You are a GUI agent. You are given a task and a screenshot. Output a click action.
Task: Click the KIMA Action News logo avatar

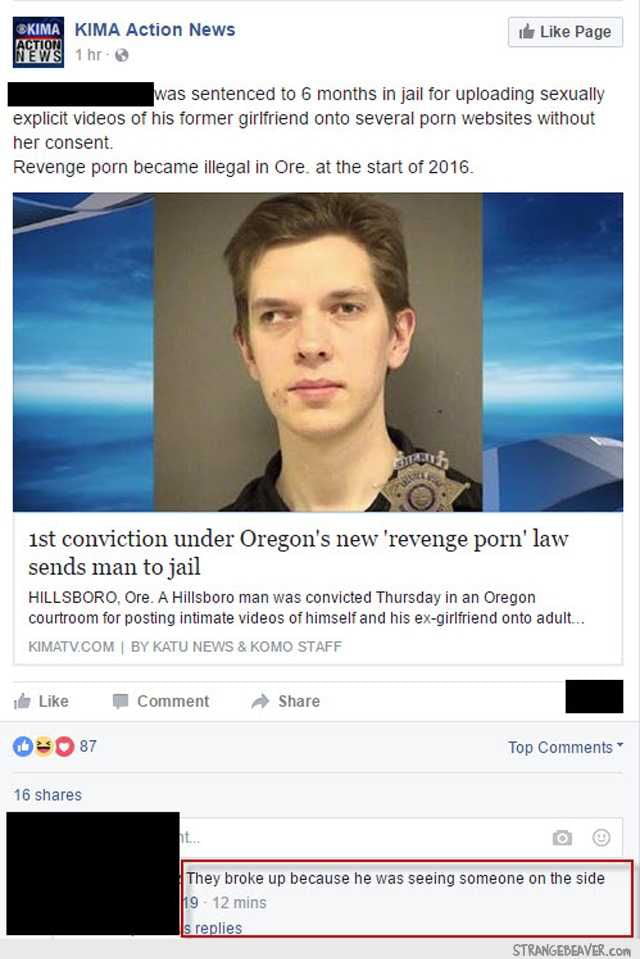click(x=38, y=42)
